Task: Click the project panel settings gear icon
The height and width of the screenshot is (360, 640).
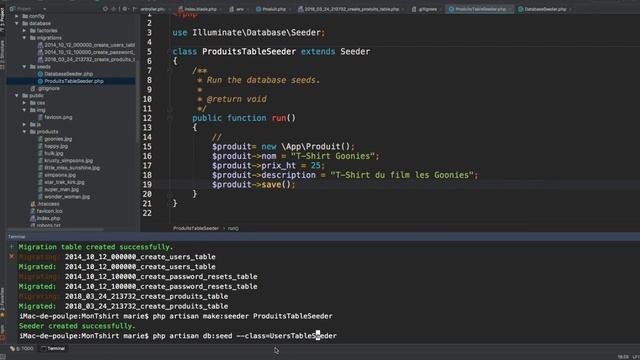Action: (x=124, y=9)
